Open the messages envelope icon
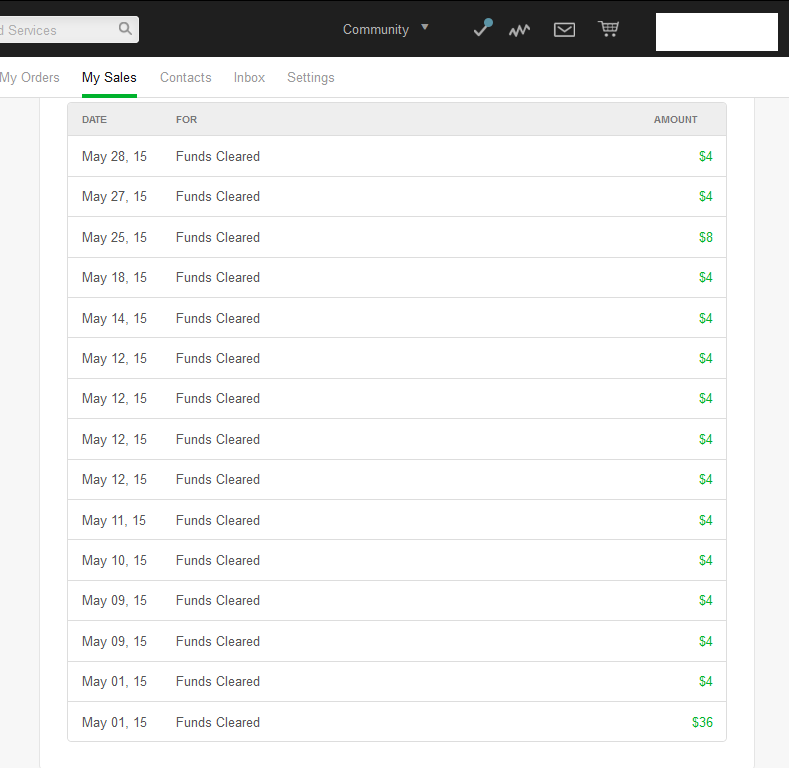 tap(564, 30)
